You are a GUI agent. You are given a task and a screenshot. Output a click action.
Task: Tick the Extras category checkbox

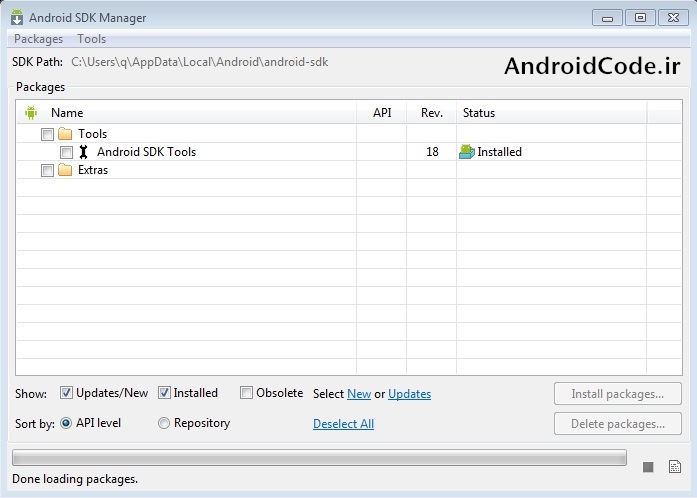pyautogui.click(x=48, y=170)
